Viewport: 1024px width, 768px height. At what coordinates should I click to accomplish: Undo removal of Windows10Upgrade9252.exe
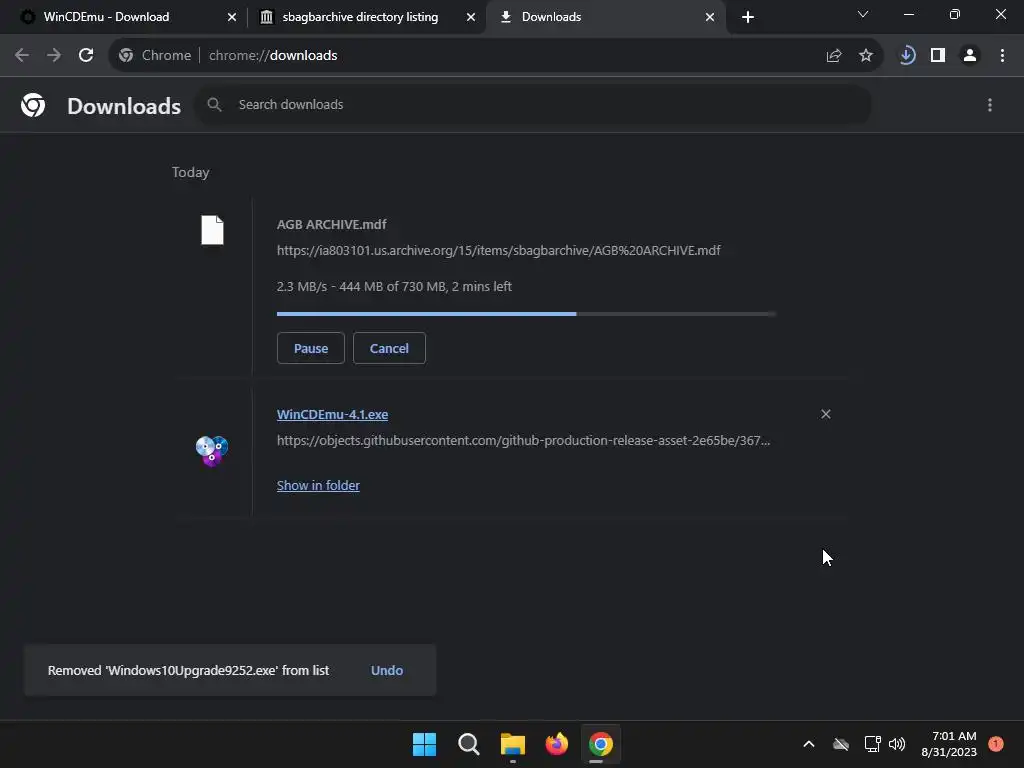pos(387,670)
